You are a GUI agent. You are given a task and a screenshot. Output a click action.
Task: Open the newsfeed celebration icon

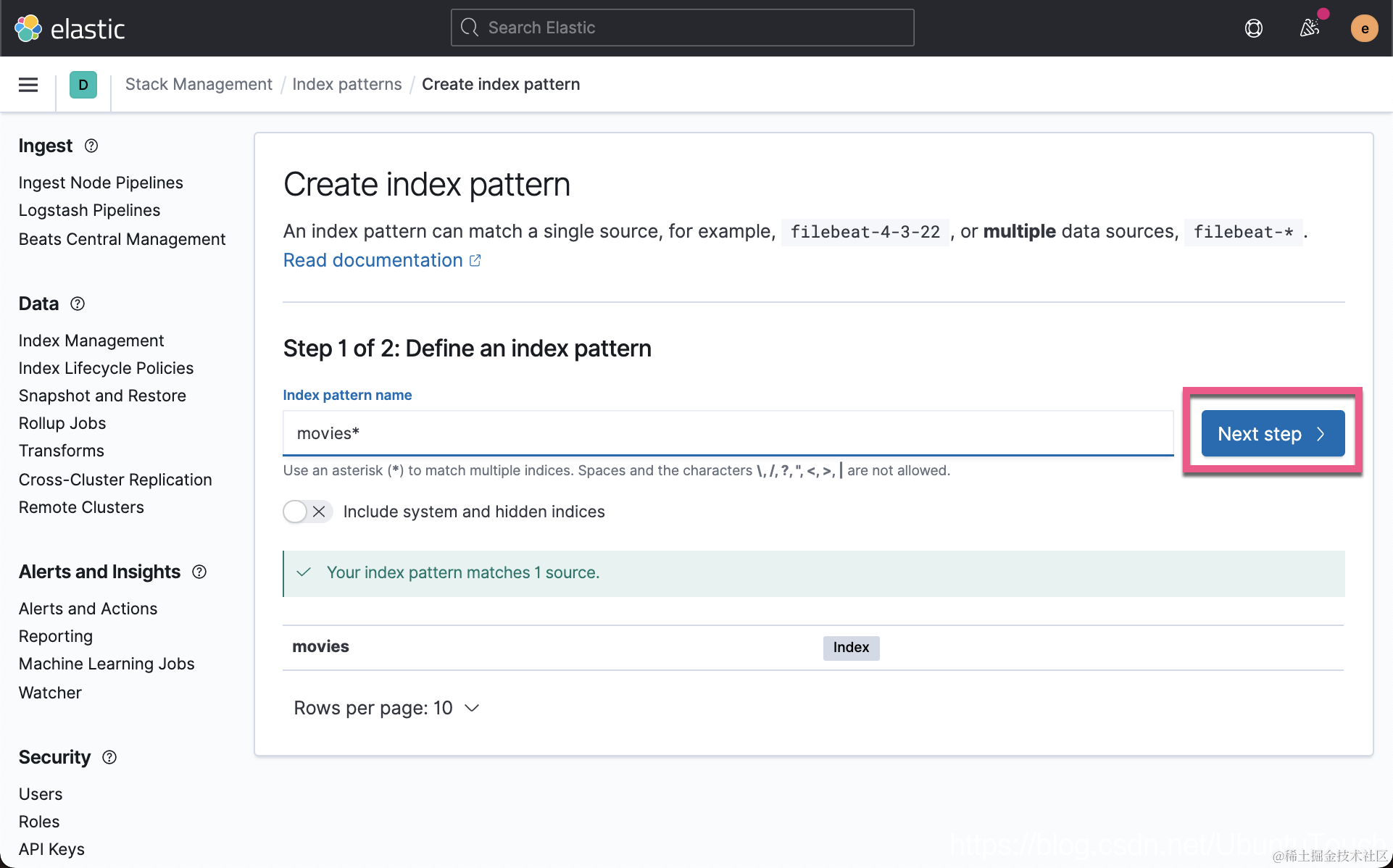tap(1309, 28)
